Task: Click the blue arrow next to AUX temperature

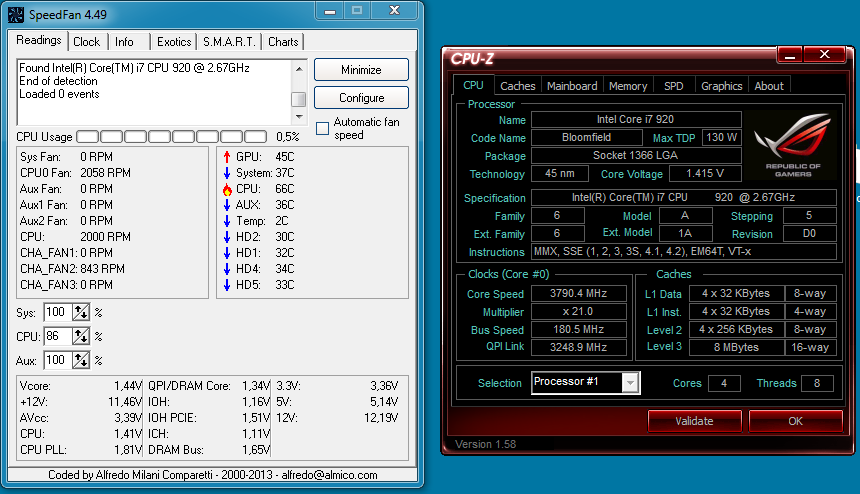Action: click(226, 205)
